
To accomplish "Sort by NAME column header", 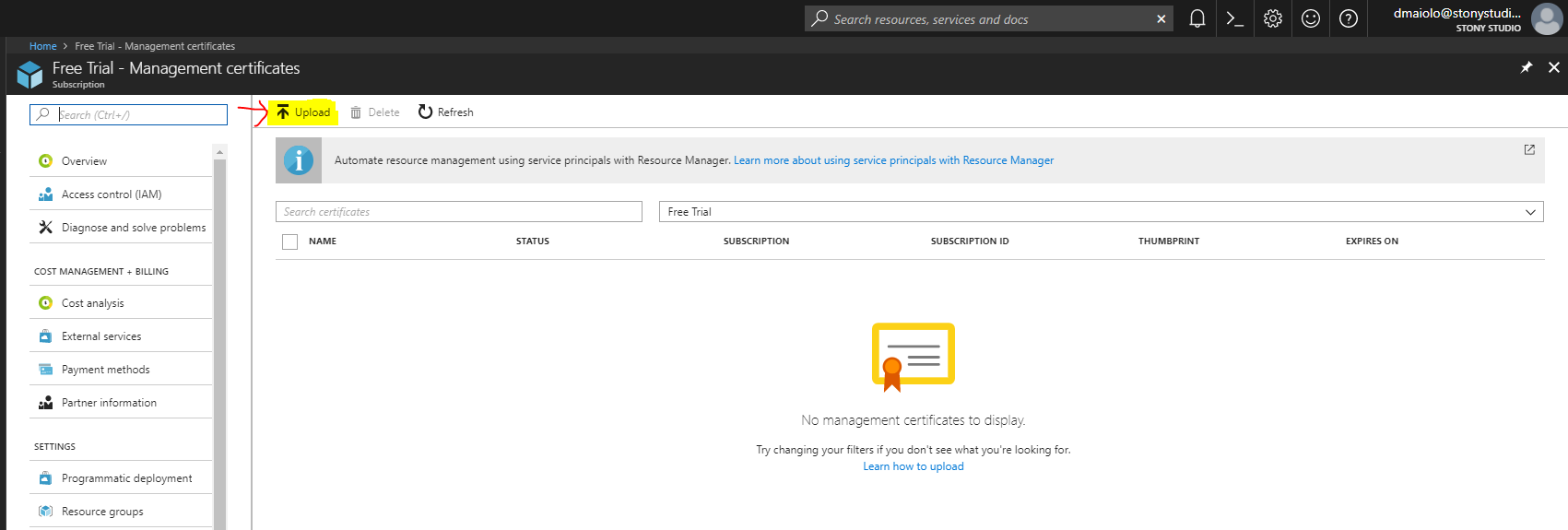I will [x=323, y=241].
